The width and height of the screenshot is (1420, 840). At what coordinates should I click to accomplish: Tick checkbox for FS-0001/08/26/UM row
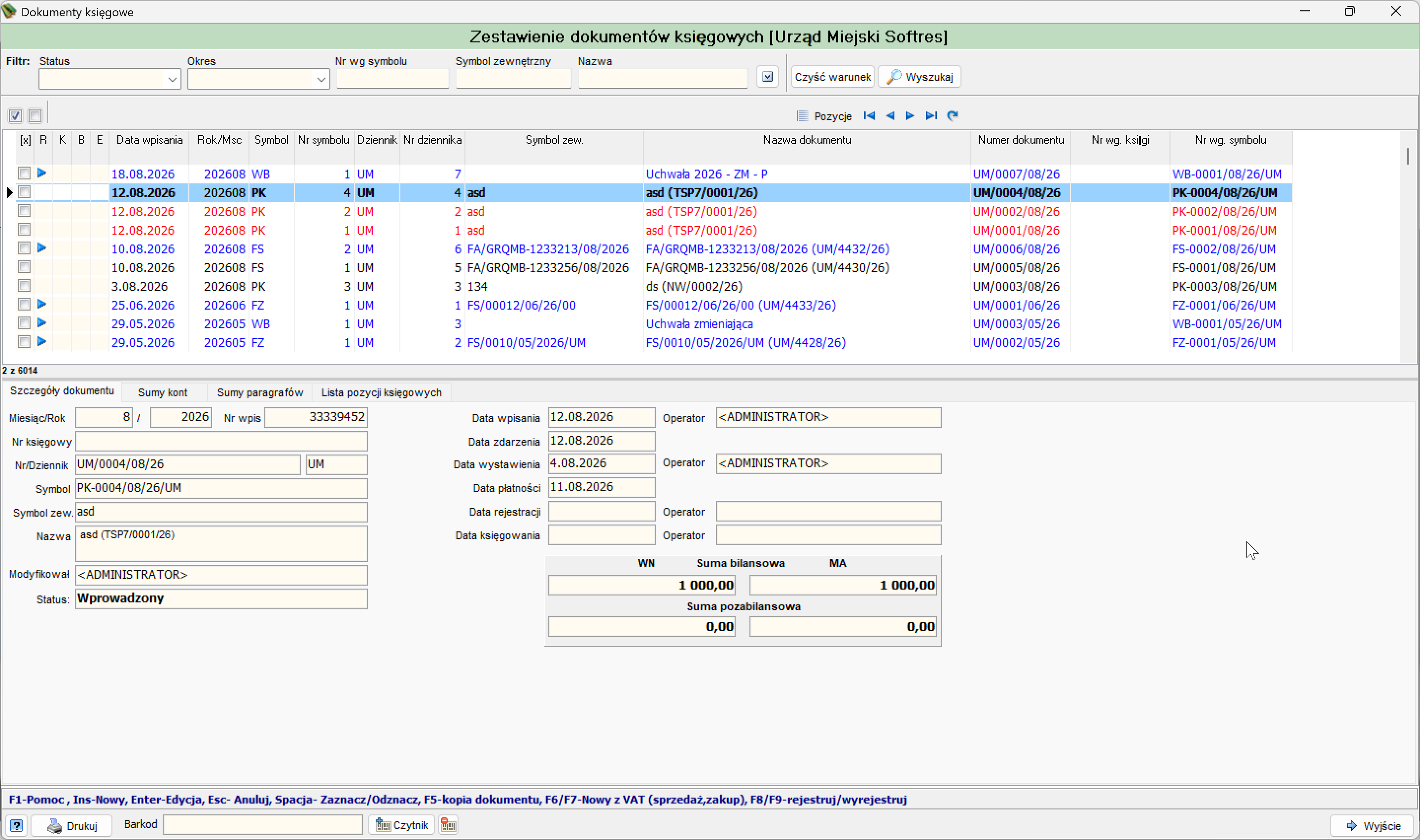[x=24, y=267]
